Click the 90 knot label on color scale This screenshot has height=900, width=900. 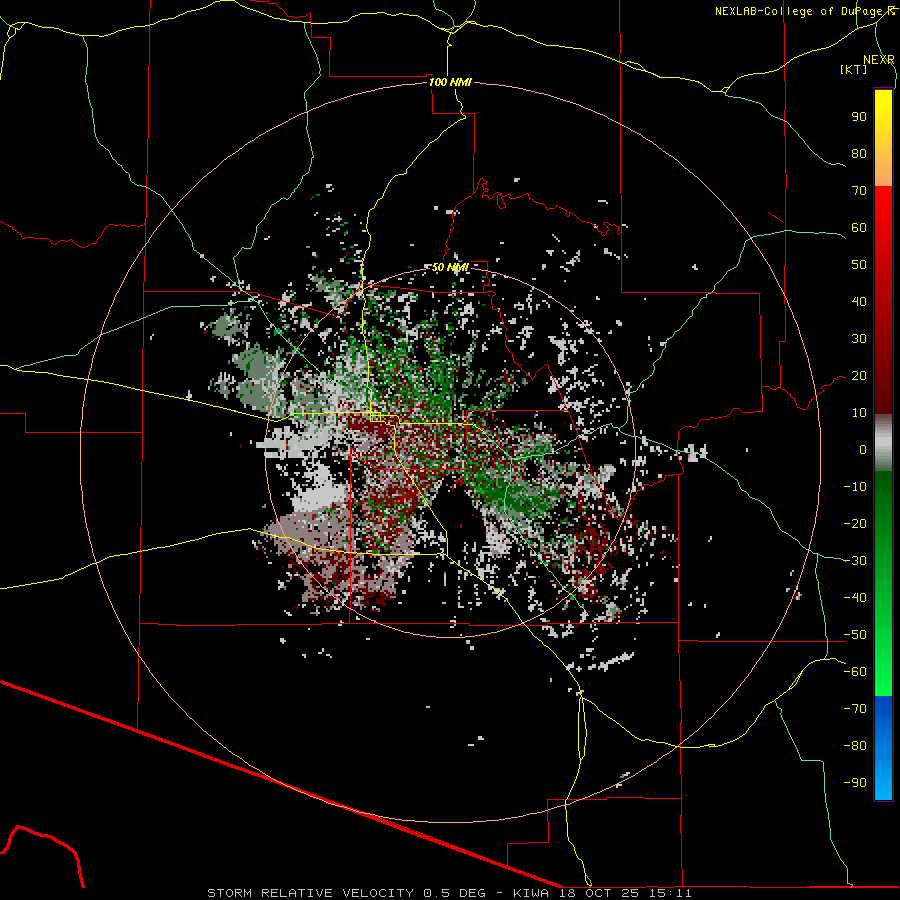pyautogui.click(x=859, y=117)
